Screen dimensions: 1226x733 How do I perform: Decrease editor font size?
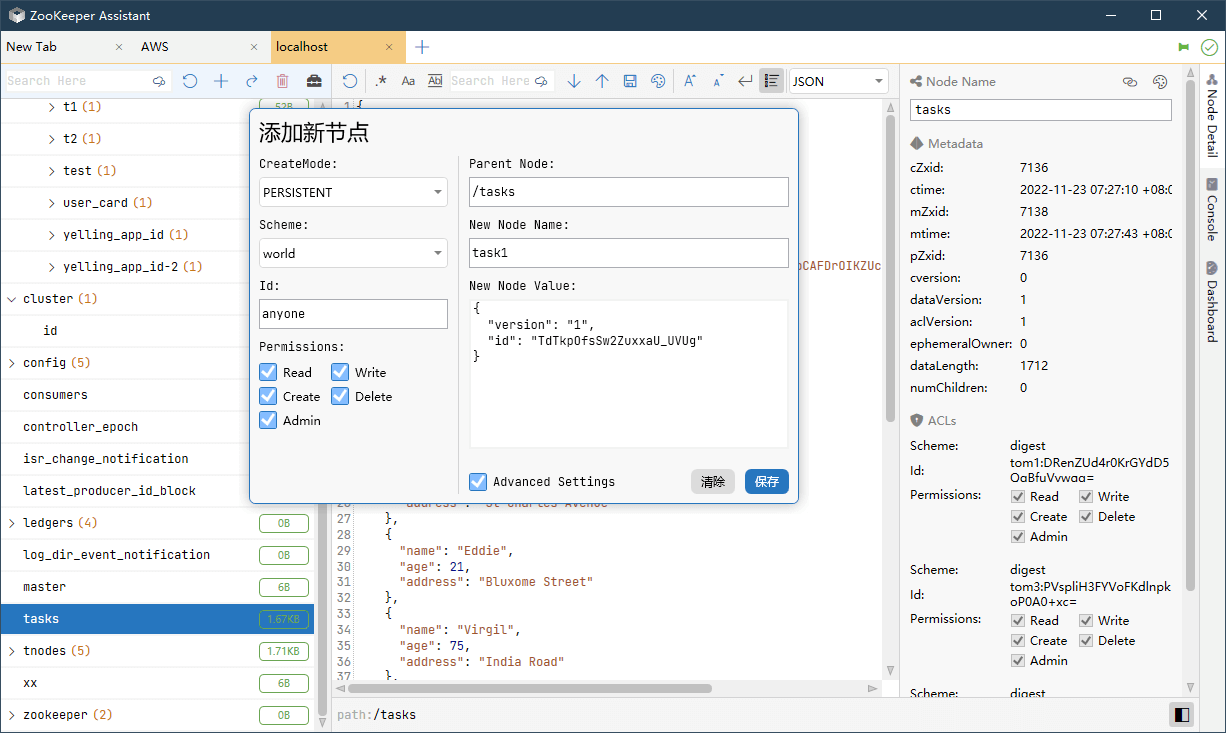pyautogui.click(x=718, y=81)
